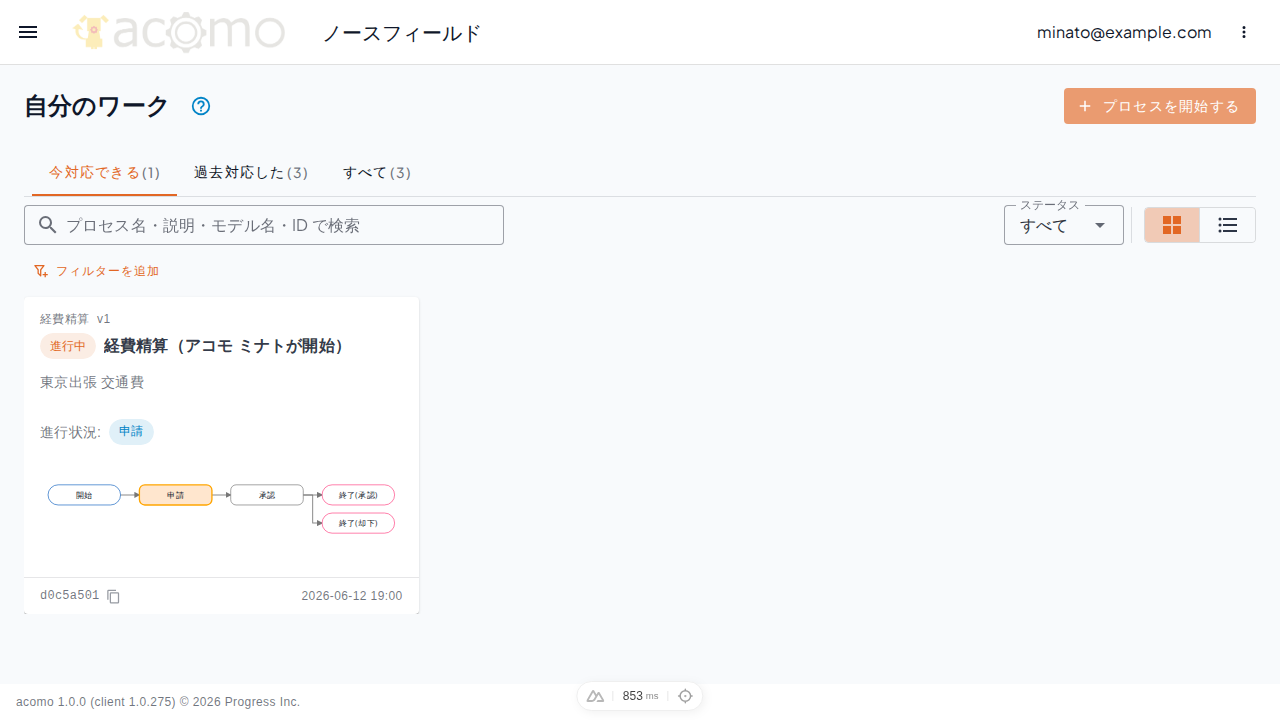Copy process ID d0c5a501
Screen dimensions: 1280x720
tap(114, 596)
